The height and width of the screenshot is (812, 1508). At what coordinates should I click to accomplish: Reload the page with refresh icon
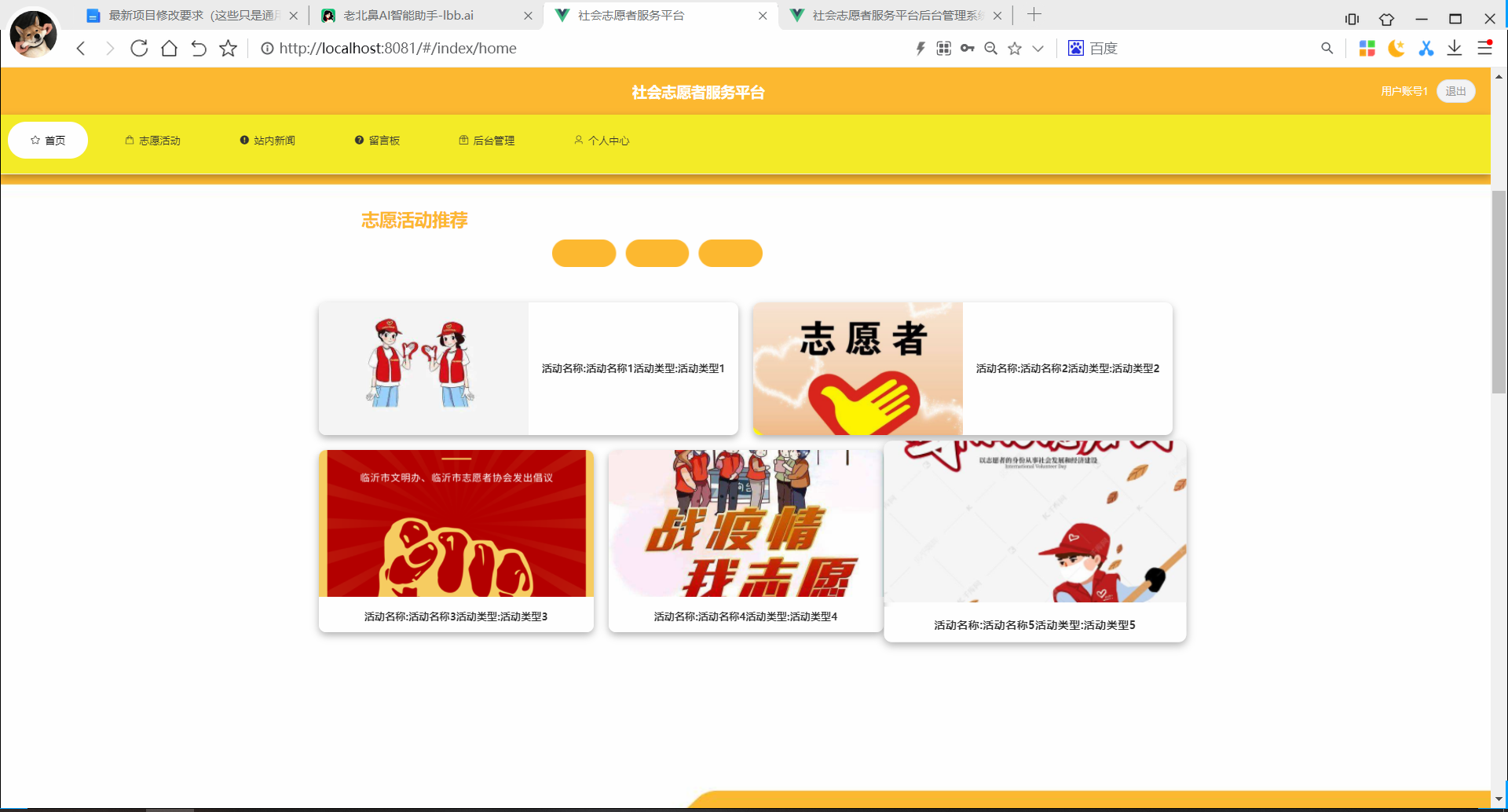click(139, 49)
